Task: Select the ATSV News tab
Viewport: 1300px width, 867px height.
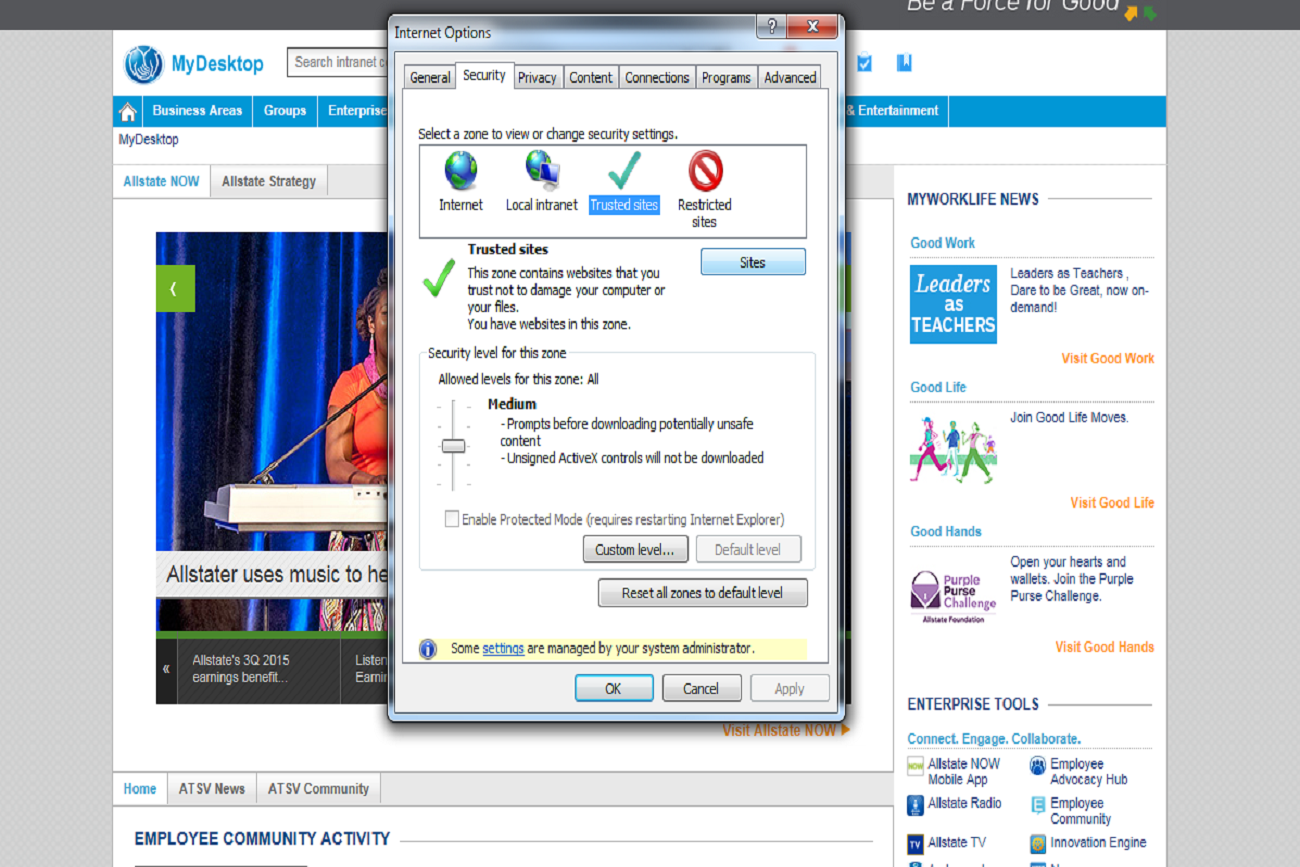Action: tap(212, 788)
